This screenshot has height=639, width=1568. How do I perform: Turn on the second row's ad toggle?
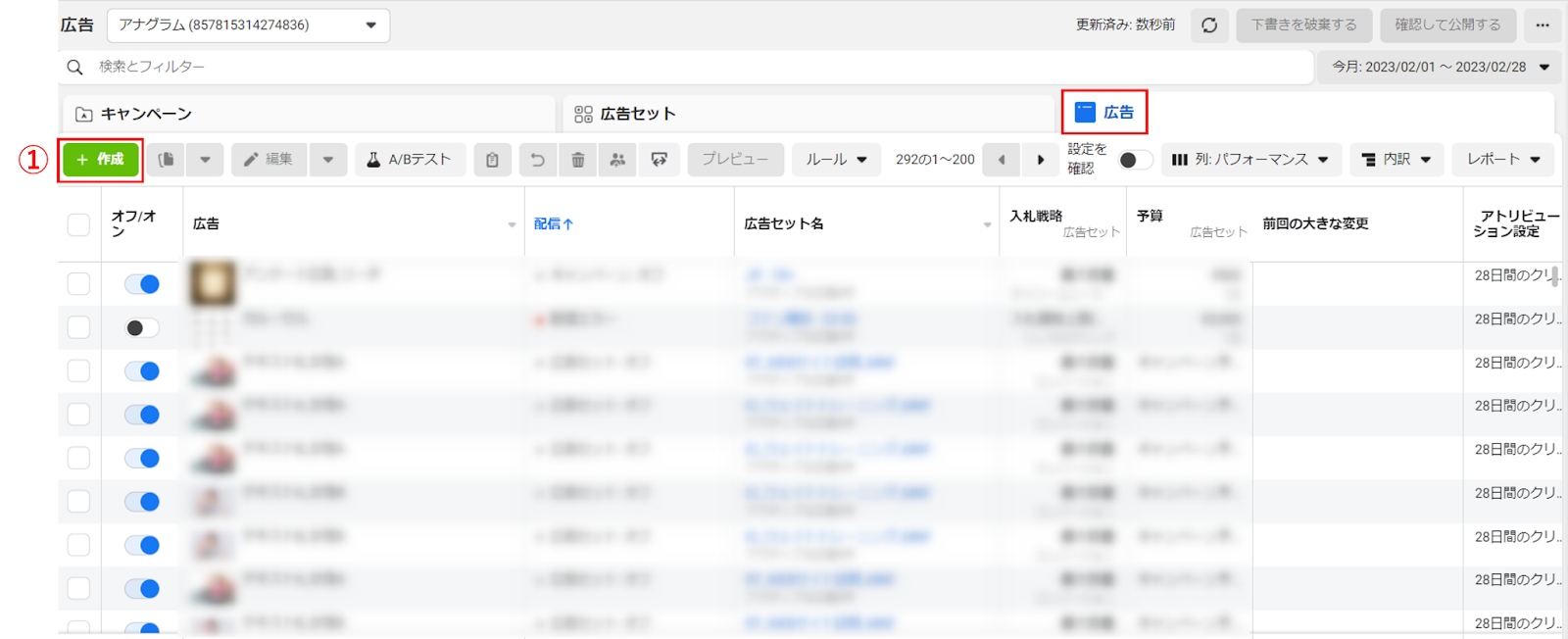pos(142,328)
